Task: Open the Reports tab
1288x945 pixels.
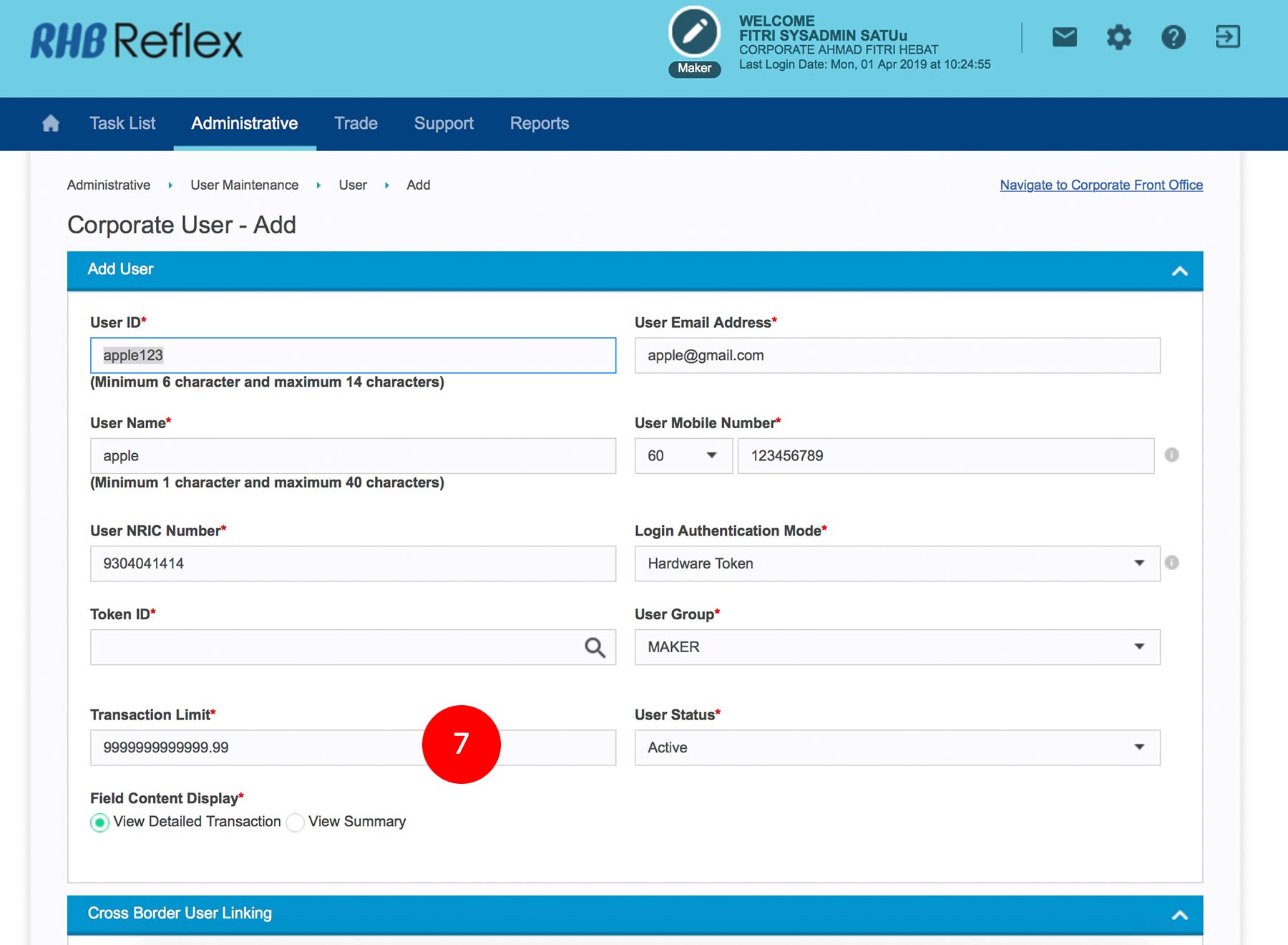Action: click(539, 124)
